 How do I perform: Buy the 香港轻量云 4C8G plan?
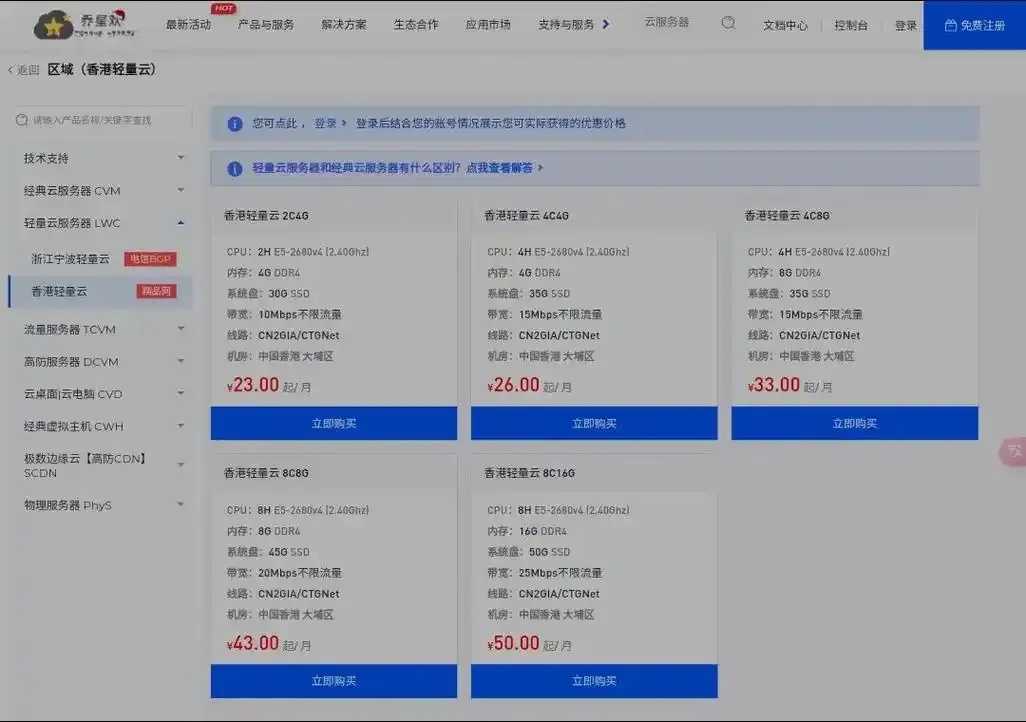tap(855, 424)
